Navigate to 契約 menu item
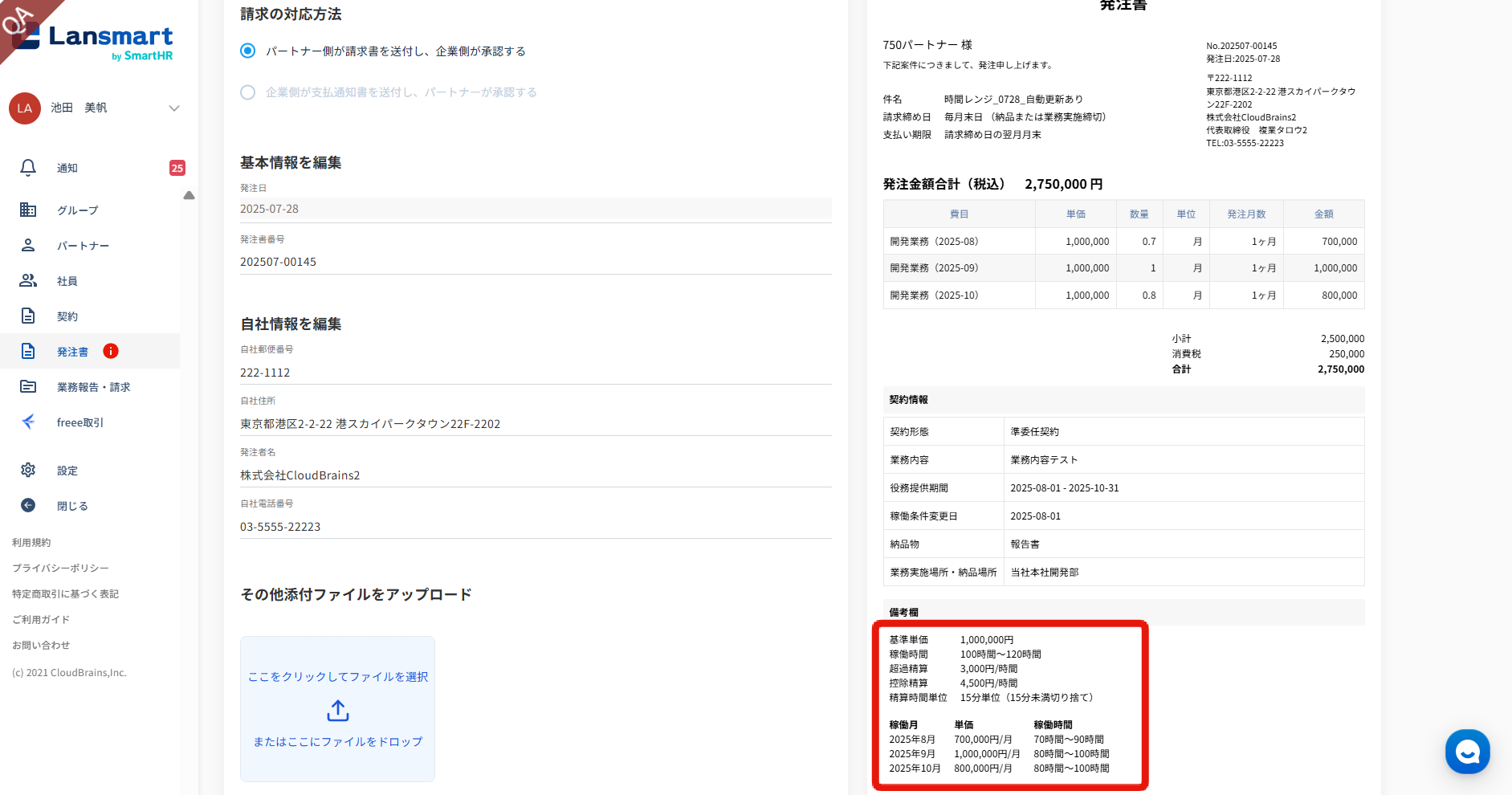Image resolution: width=1512 pixels, height=795 pixels. (67, 316)
